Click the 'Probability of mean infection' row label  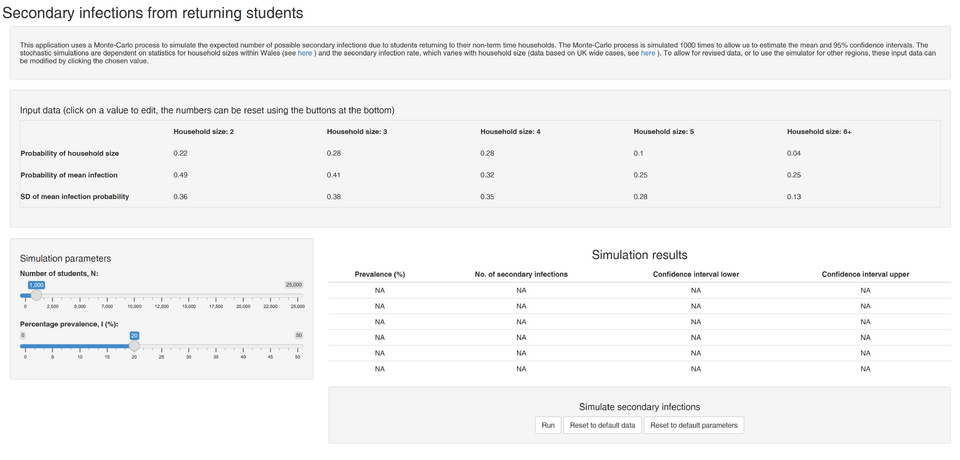tap(69, 175)
